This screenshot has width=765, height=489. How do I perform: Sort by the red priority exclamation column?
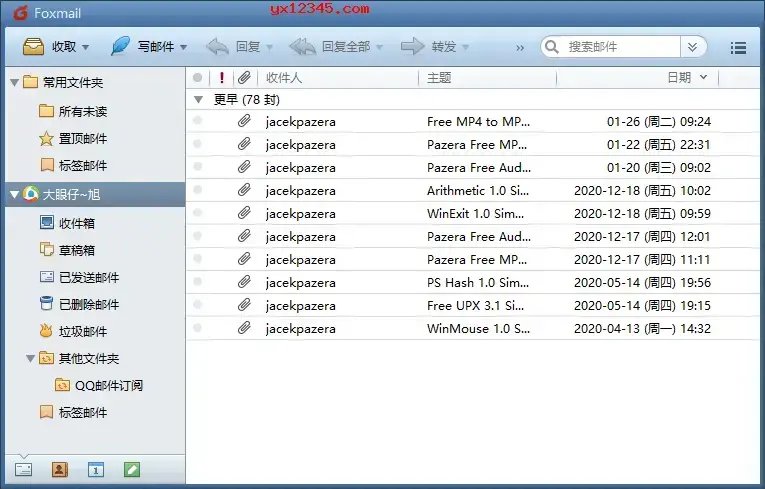[x=222, y=77]
